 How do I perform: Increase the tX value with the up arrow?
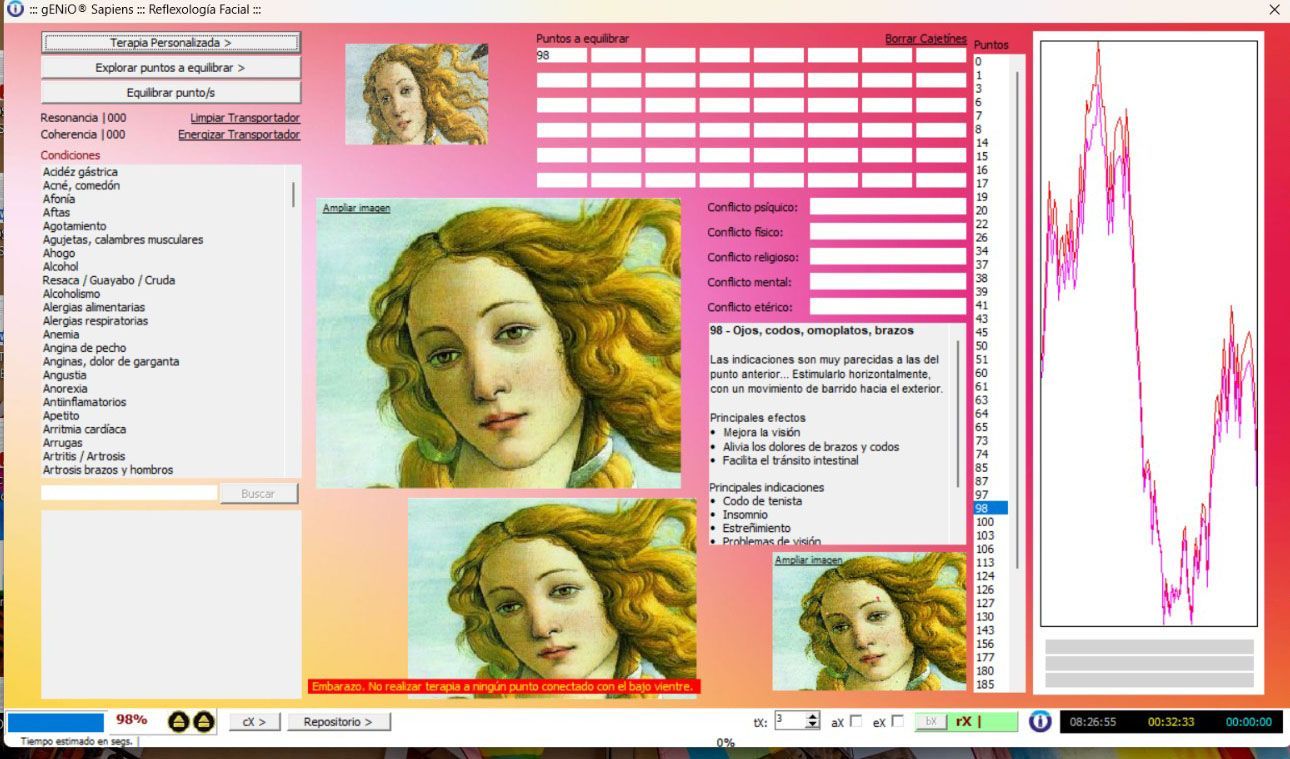coord(812,716)
